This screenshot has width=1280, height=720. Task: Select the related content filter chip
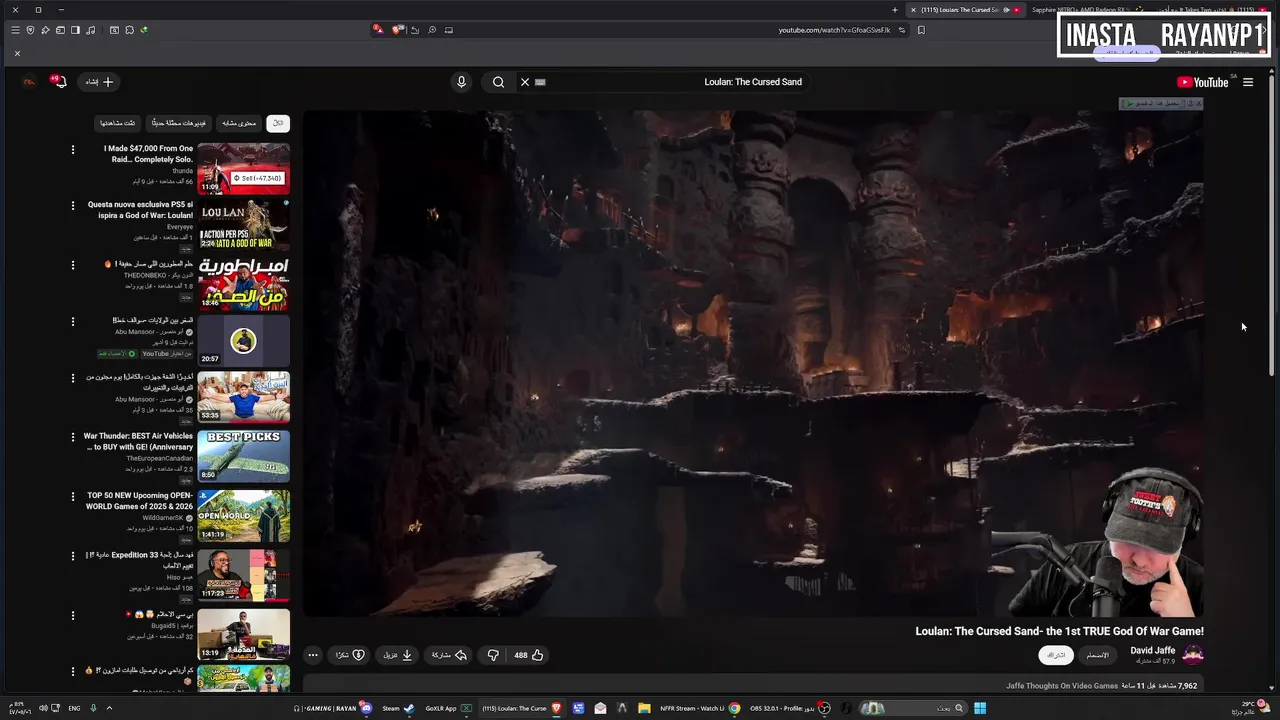point(238,123)
